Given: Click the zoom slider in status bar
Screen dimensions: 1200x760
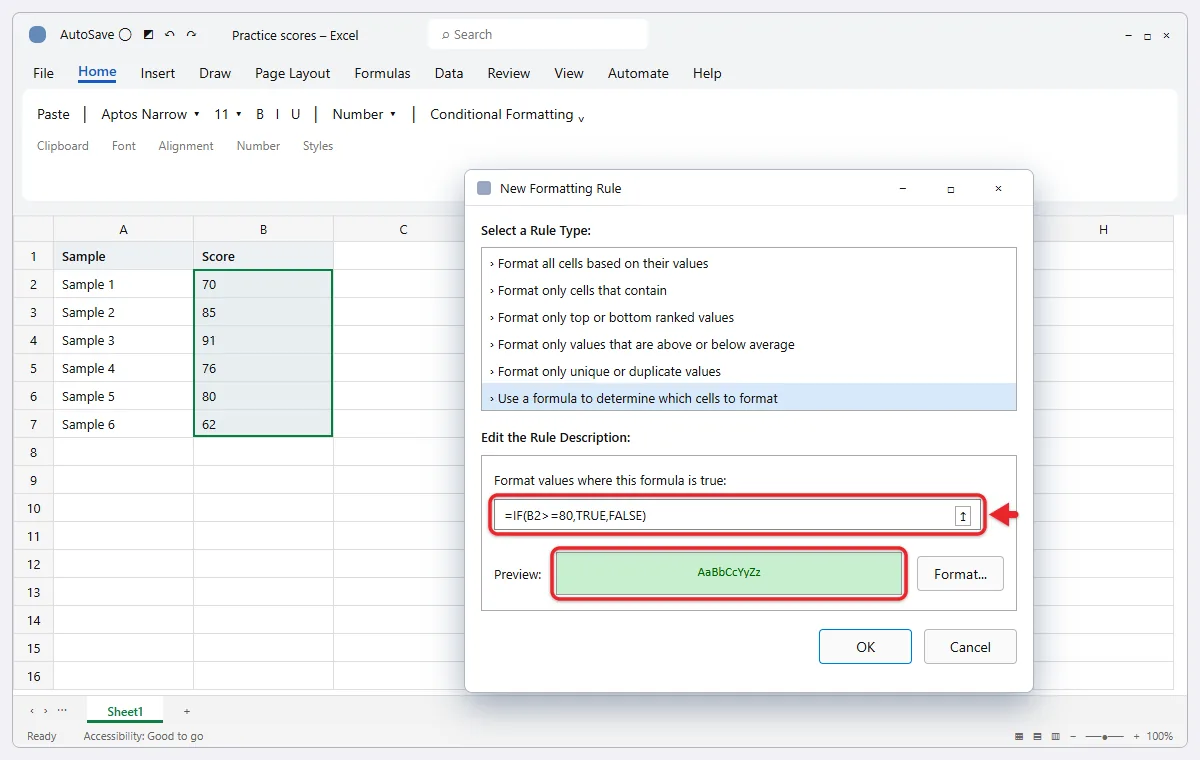Looking at the screenshot, I should point(1104,736).
